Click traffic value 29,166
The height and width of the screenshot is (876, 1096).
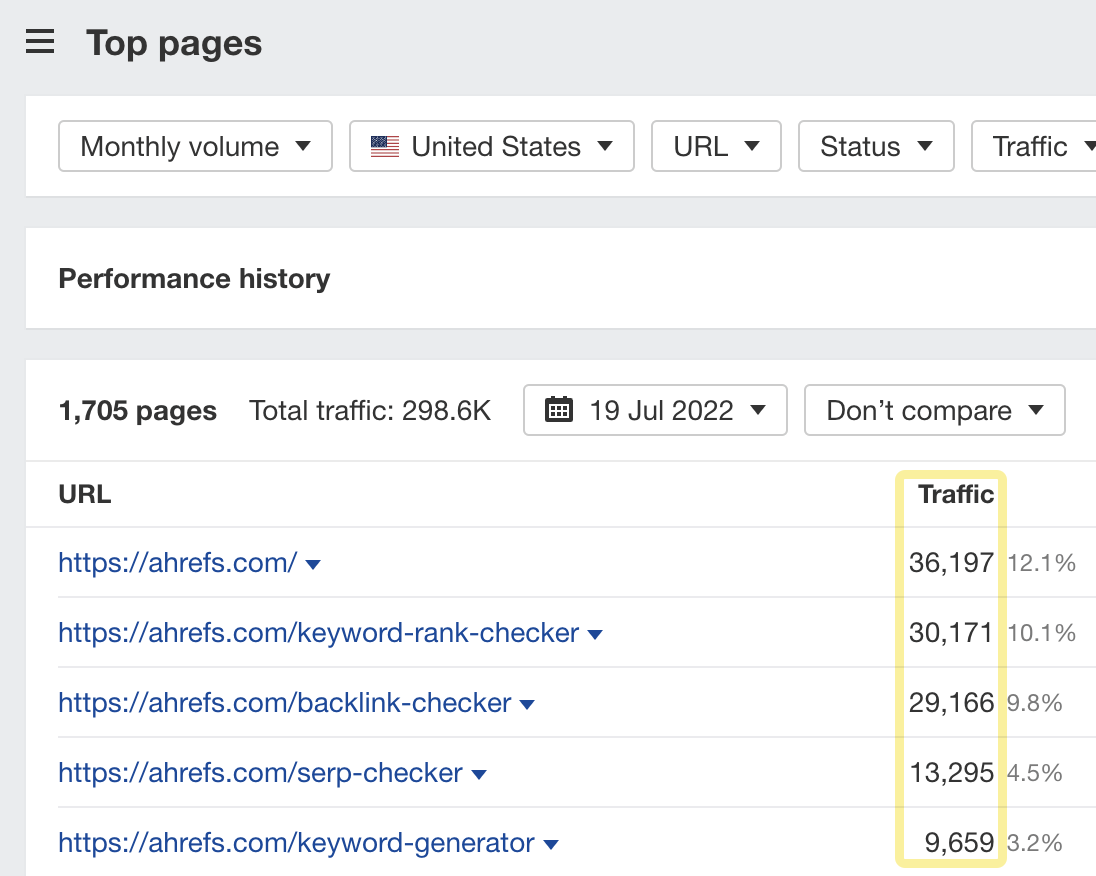pyautogui.click(x=951, y=703)
